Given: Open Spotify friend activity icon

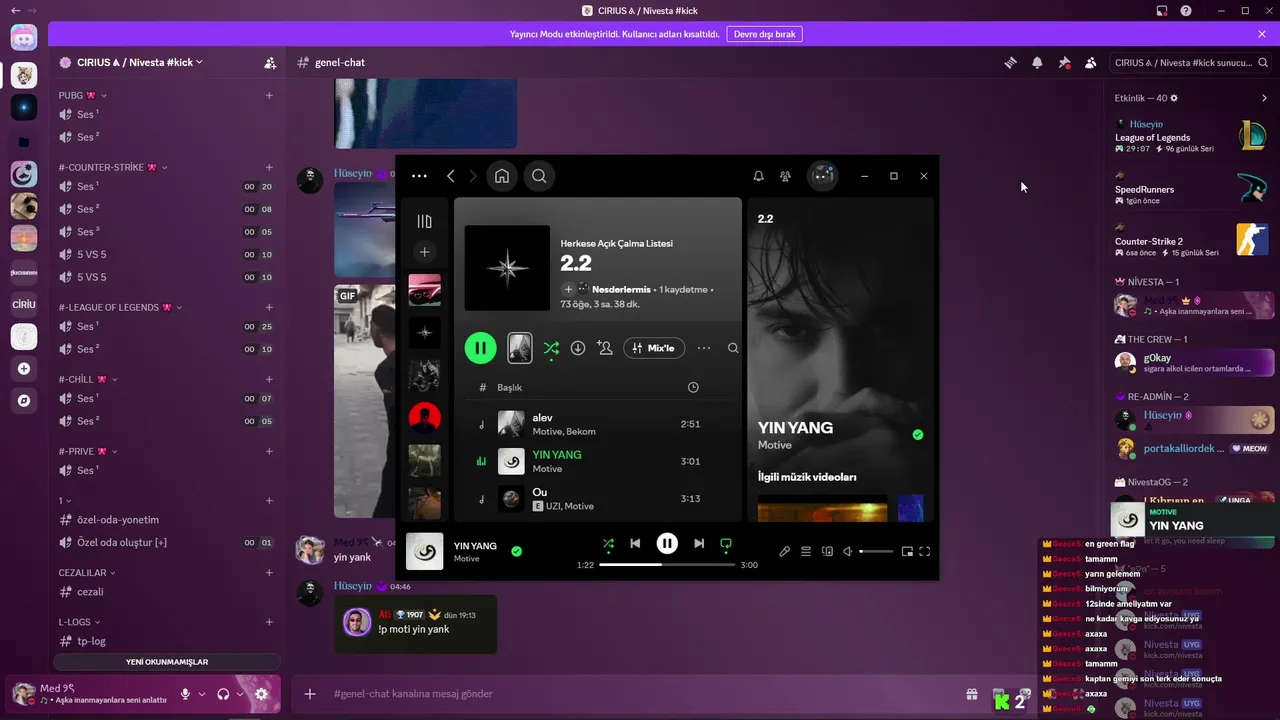Looking at the screenshot, I should coord(785,176).
